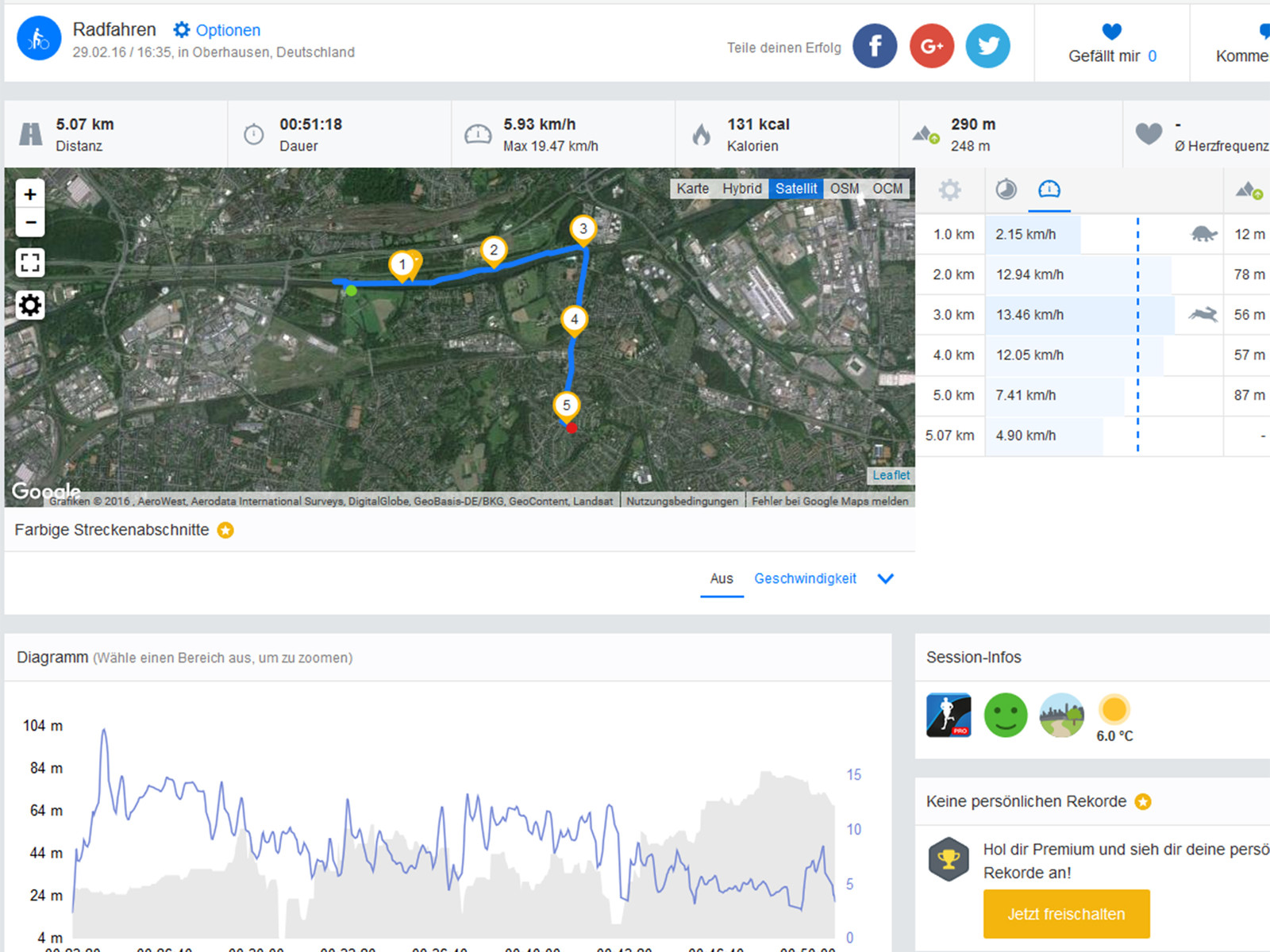Switch map to OSM layer
Viewport: 1270px width, 952px height.
(845, 189)
